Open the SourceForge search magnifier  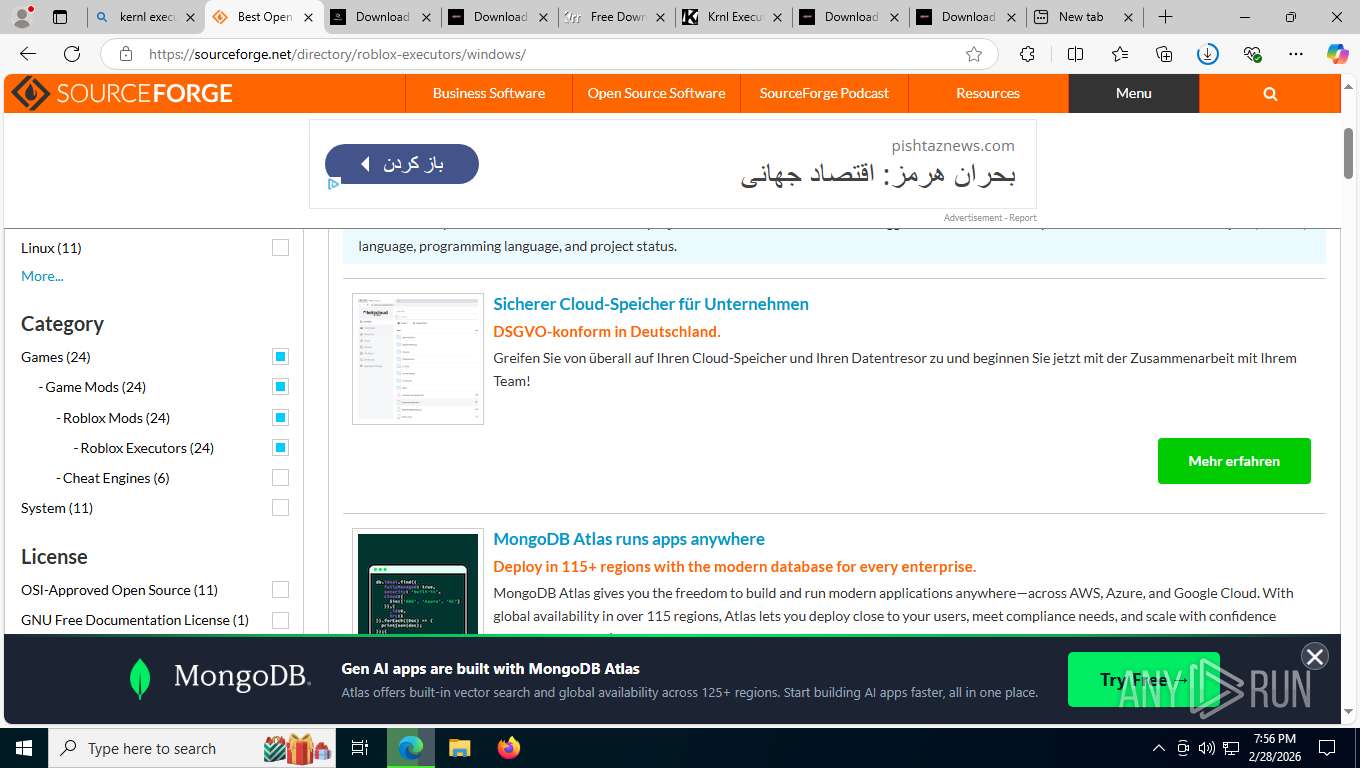tap(1270, 93)
